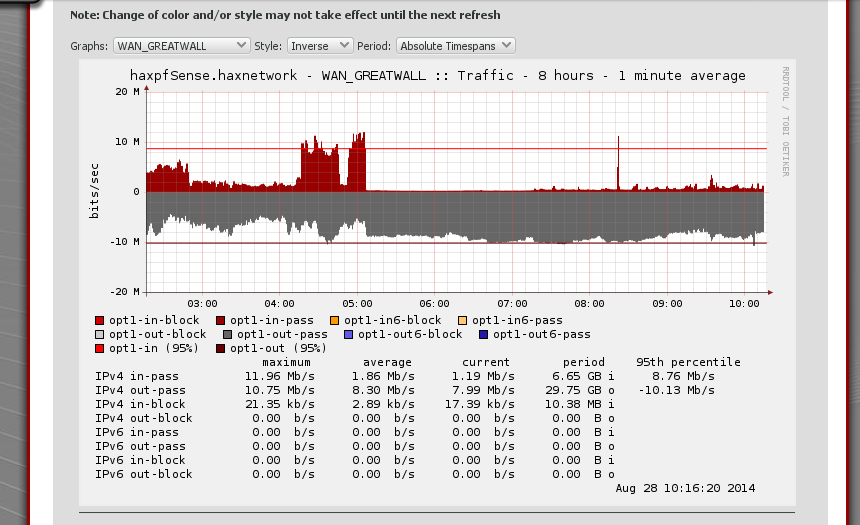
Task: Click the graph title mentioning WAN_GREATWALL Traffic
Action: pyautogui.click(x=438, y=76)
